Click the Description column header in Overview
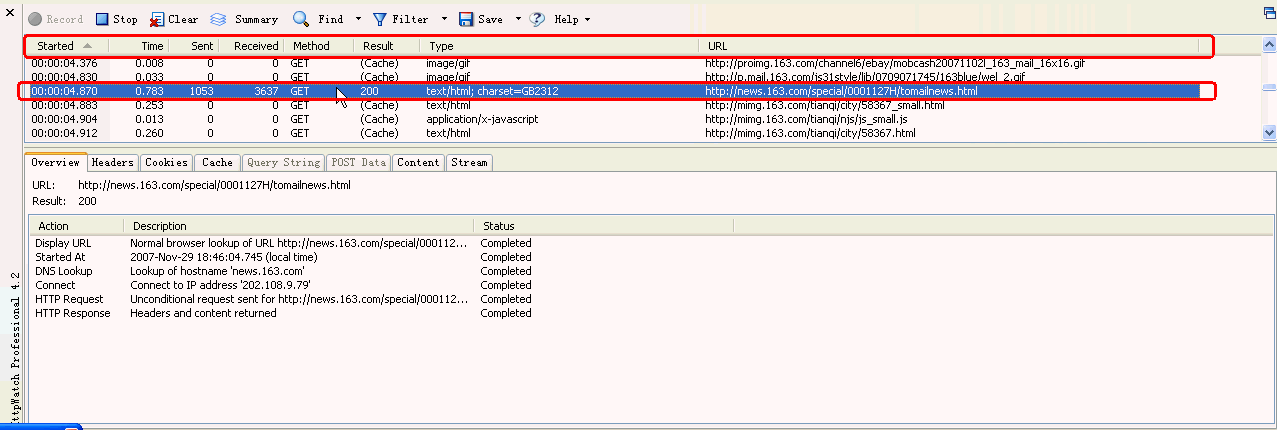Image resolution: width=1277 pixels, height=430 pixels. (298, 226)
